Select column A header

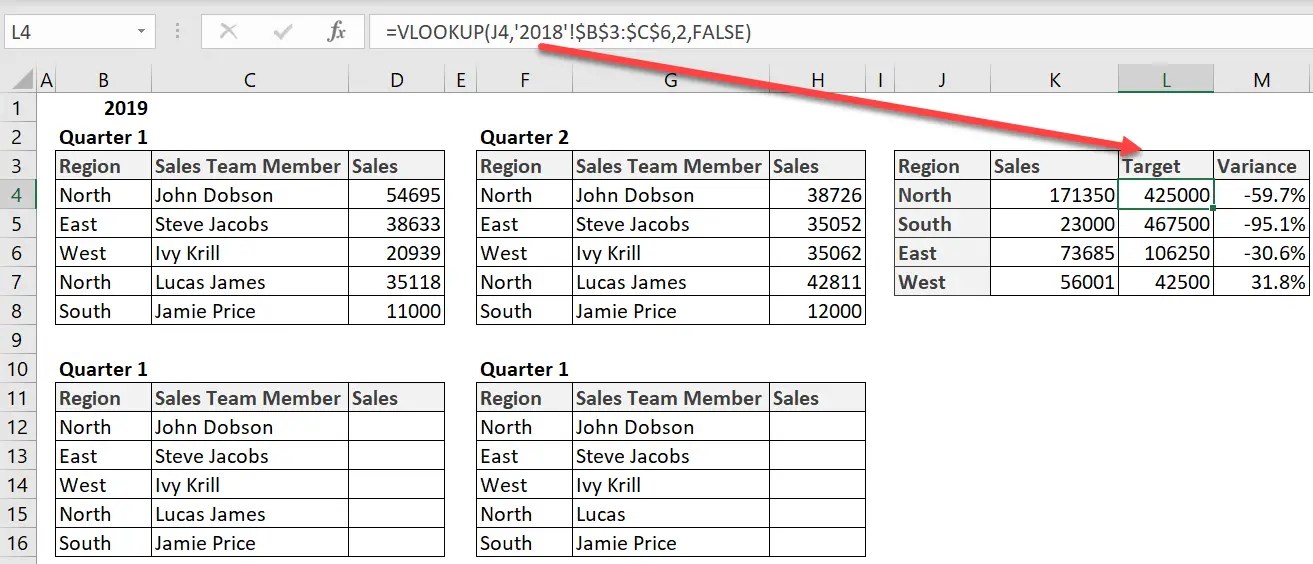pyautogui.click(x=46, y=80)
